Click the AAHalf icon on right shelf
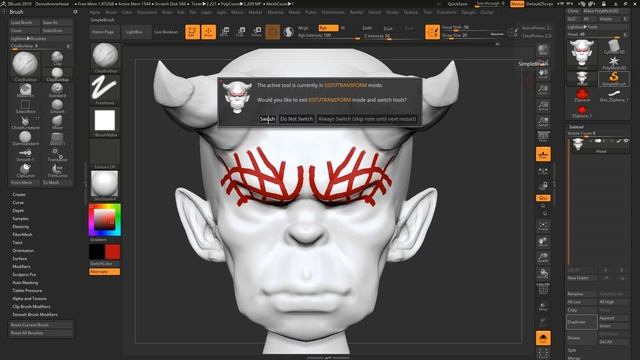 point(543,122)
